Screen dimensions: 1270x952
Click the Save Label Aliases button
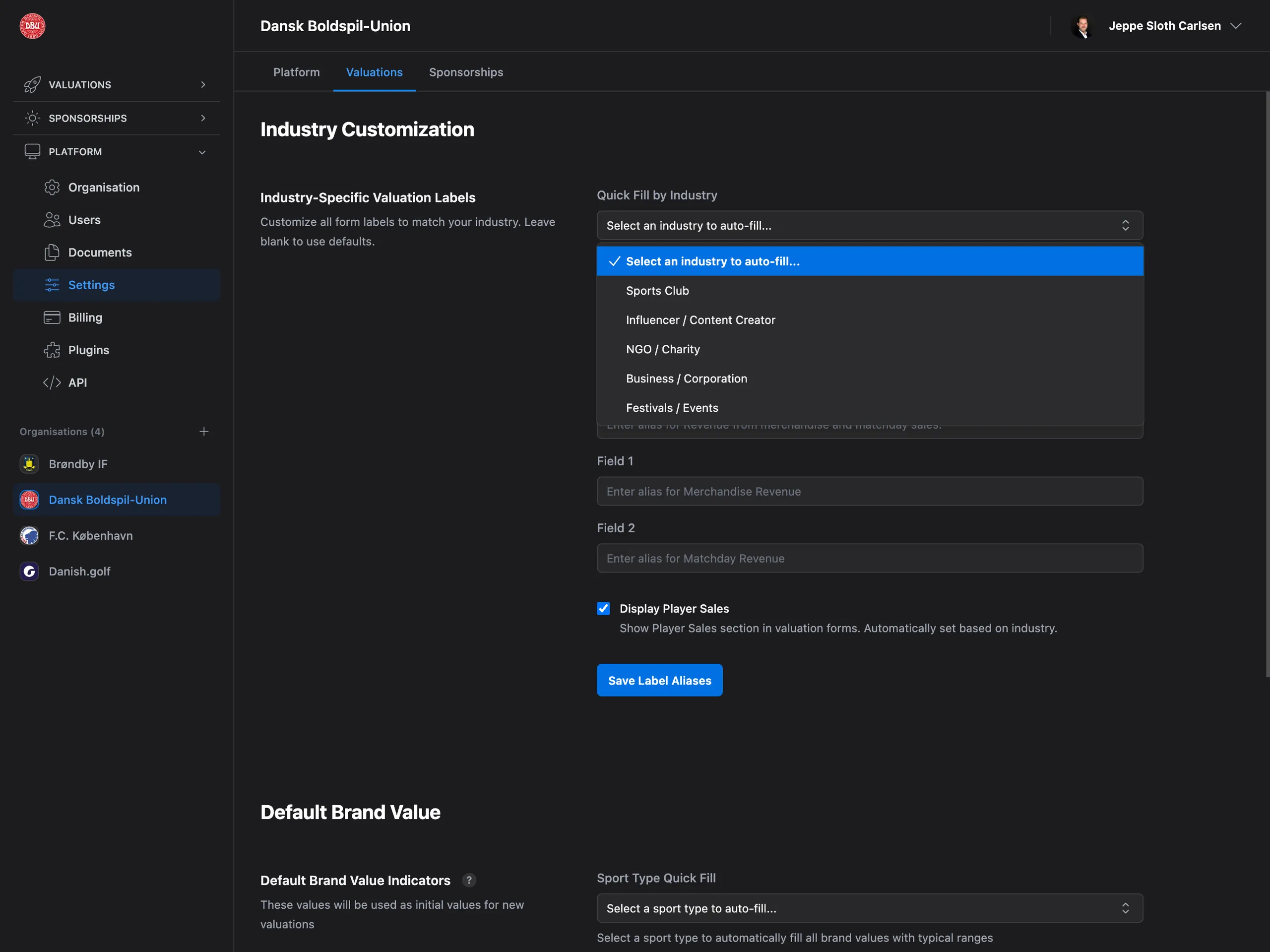pos(660,681)
